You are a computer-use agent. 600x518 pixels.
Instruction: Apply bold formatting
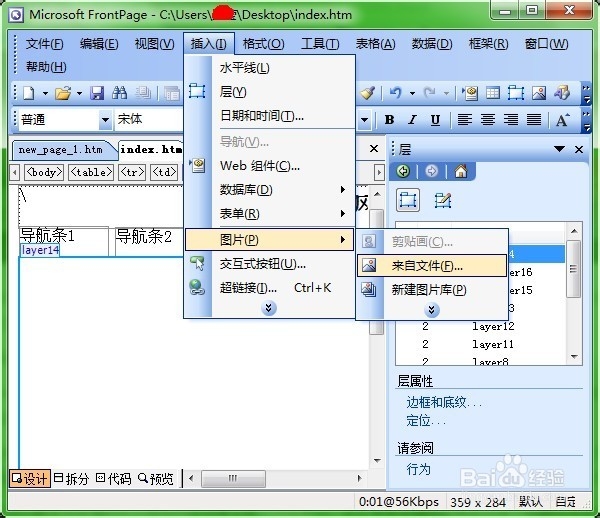pyautogui.click(x=390, y=120)
